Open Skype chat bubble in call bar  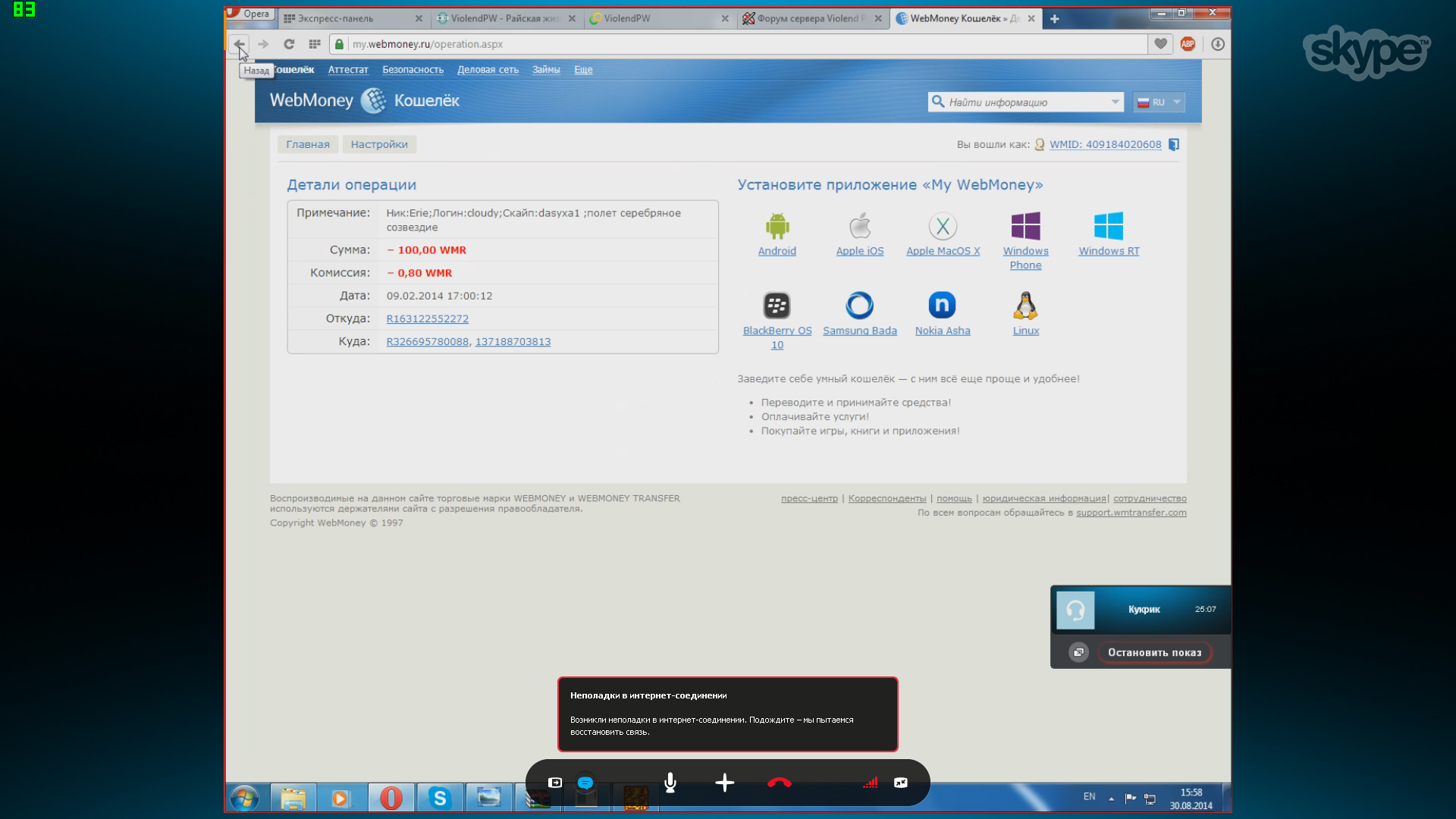tap(585, 783)
